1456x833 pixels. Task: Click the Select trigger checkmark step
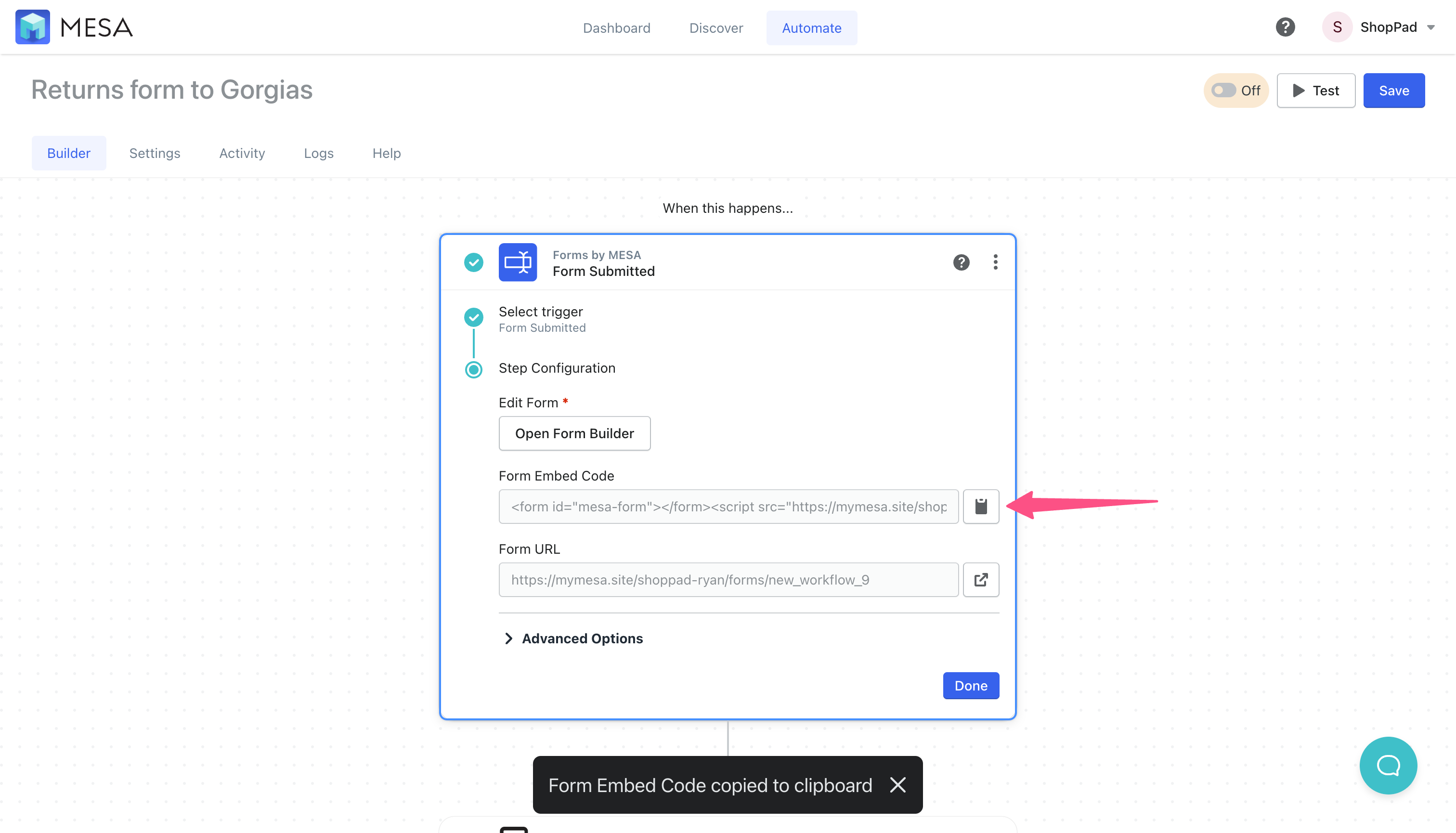click(x=473, y=317)
